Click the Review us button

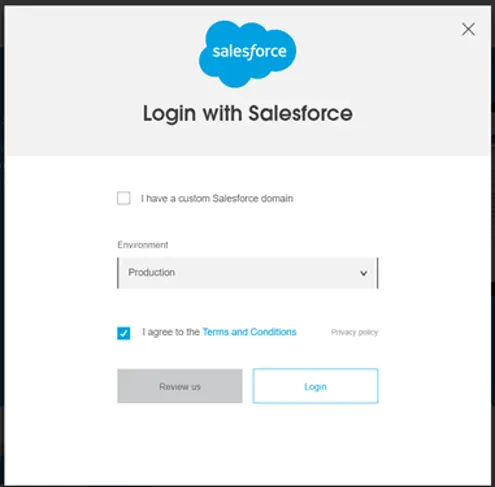(x=180, y=386)
